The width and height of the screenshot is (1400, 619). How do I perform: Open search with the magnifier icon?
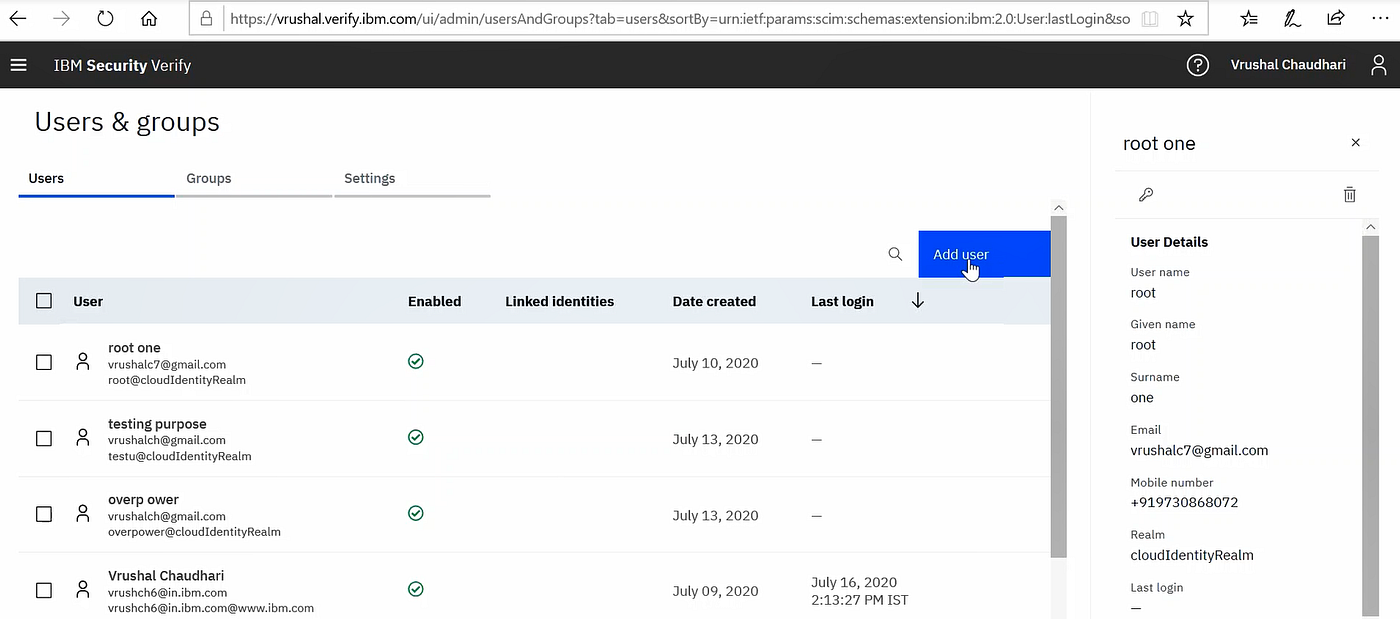(x=895, y=254)
